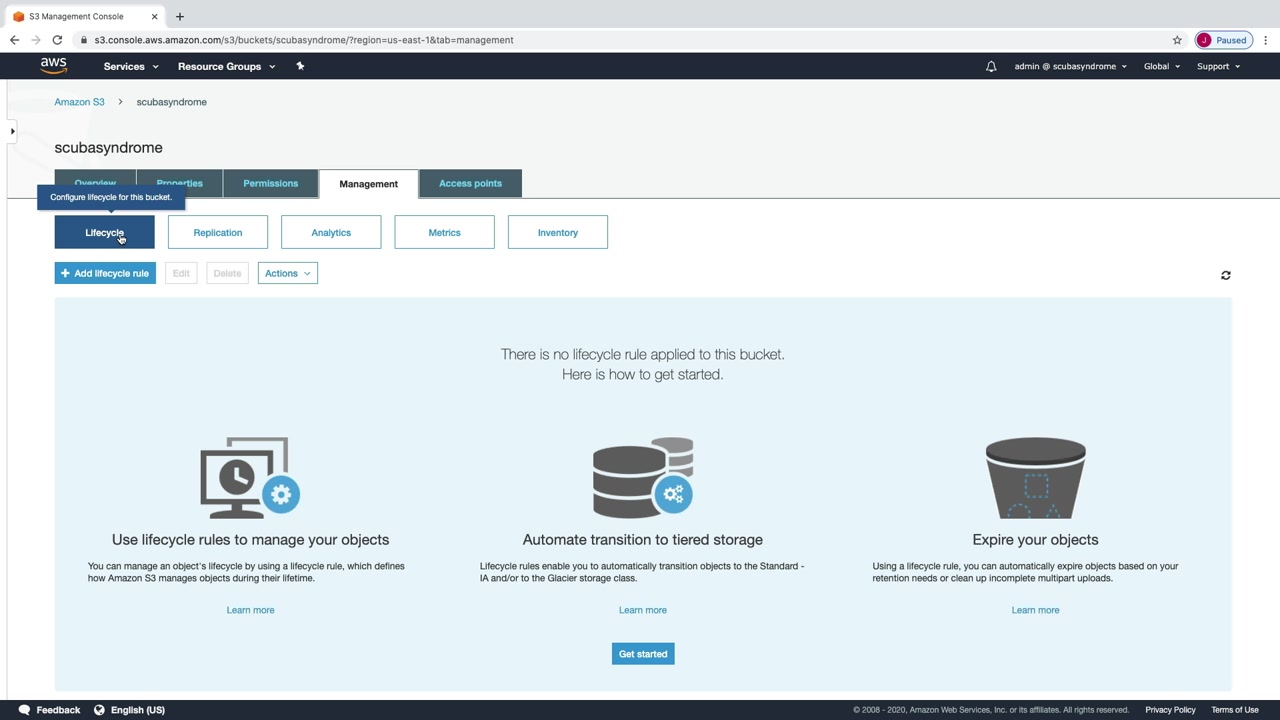1280x720 pixels.
Task: Click the Amazon S3 breadcrumb link
Action: (79, 102)
